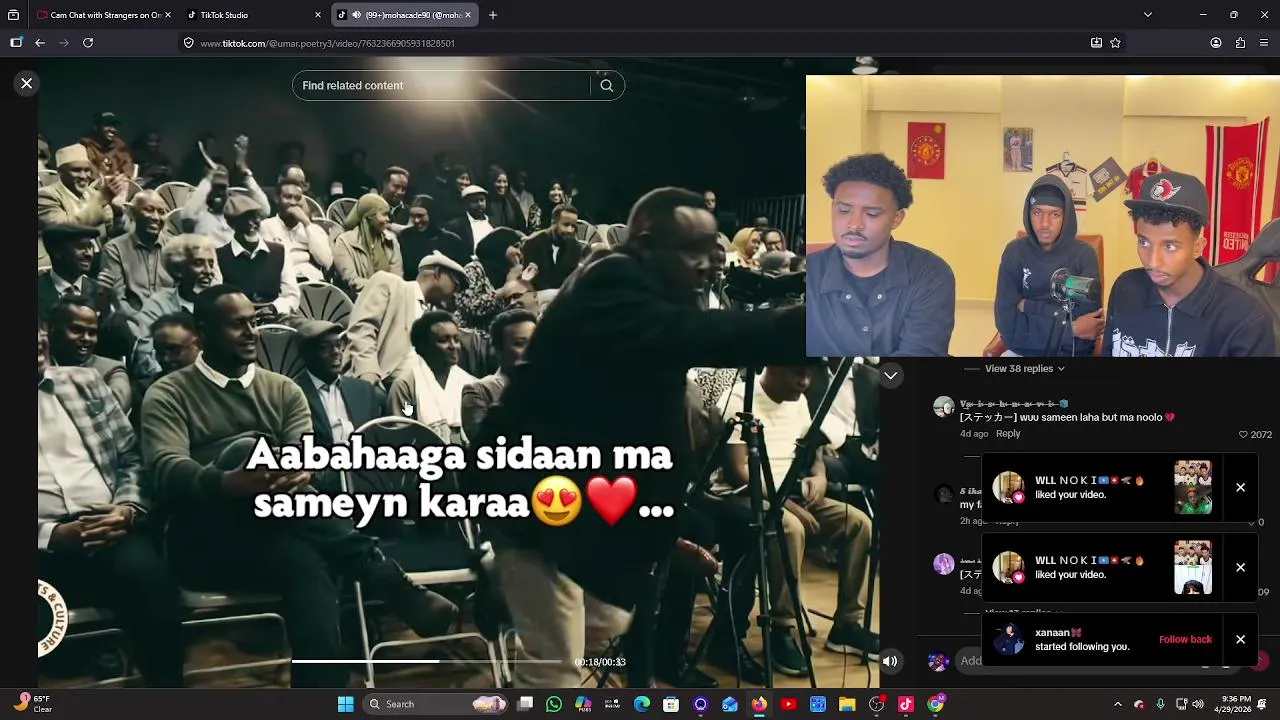Open the weather widget showing 65°F

[30, 704]
